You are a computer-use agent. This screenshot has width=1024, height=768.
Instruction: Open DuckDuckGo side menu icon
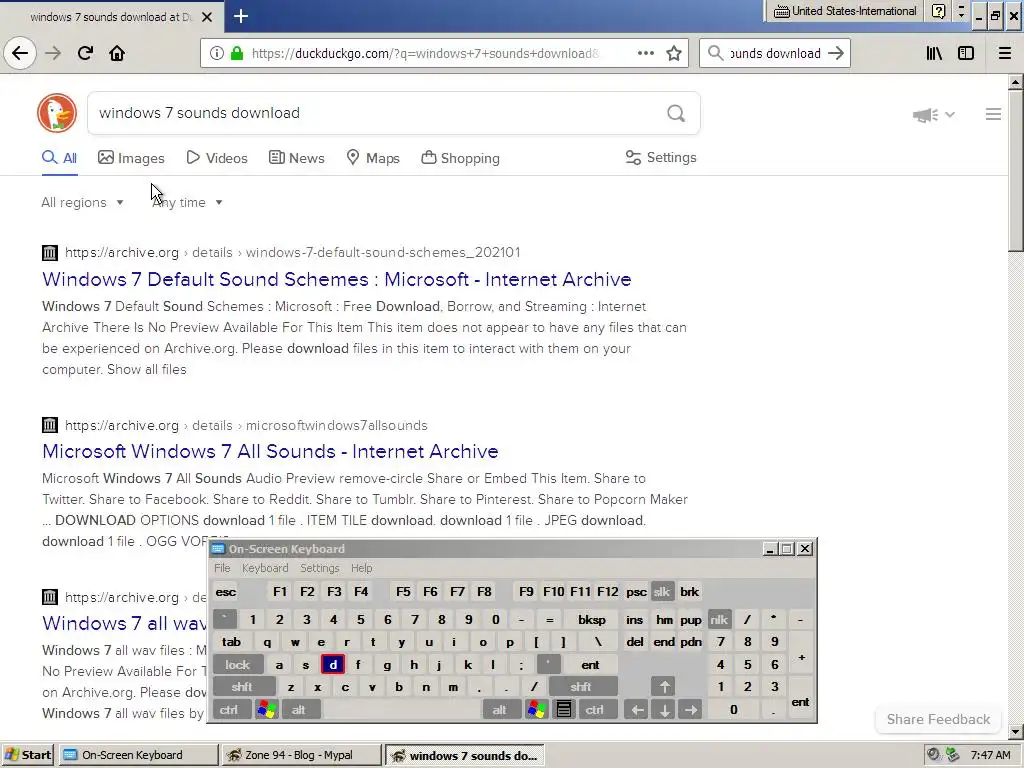[993, 114]
